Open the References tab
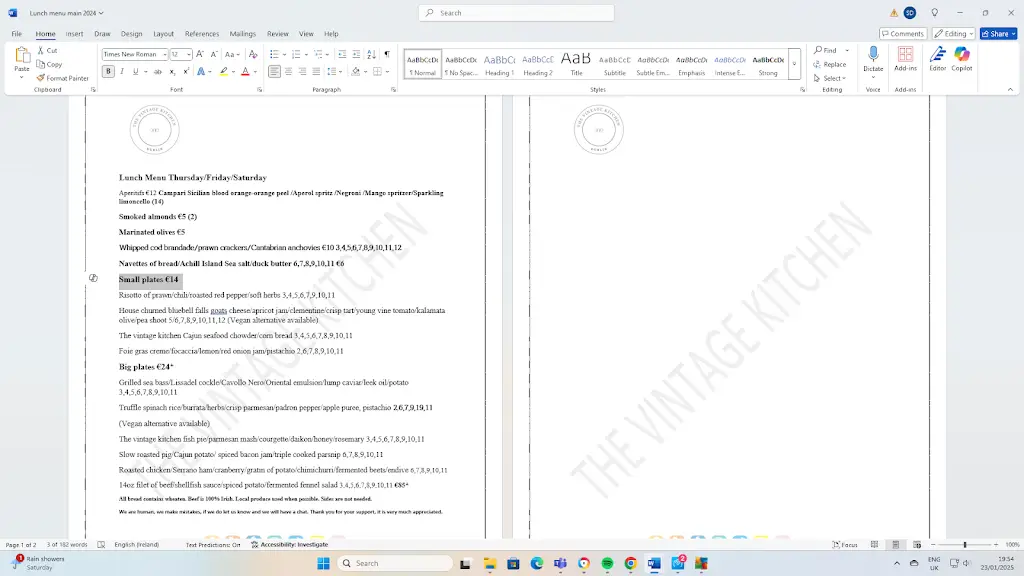Viewport: 1024px width, 576px height. pyautogui.click(x=201, y=33)
